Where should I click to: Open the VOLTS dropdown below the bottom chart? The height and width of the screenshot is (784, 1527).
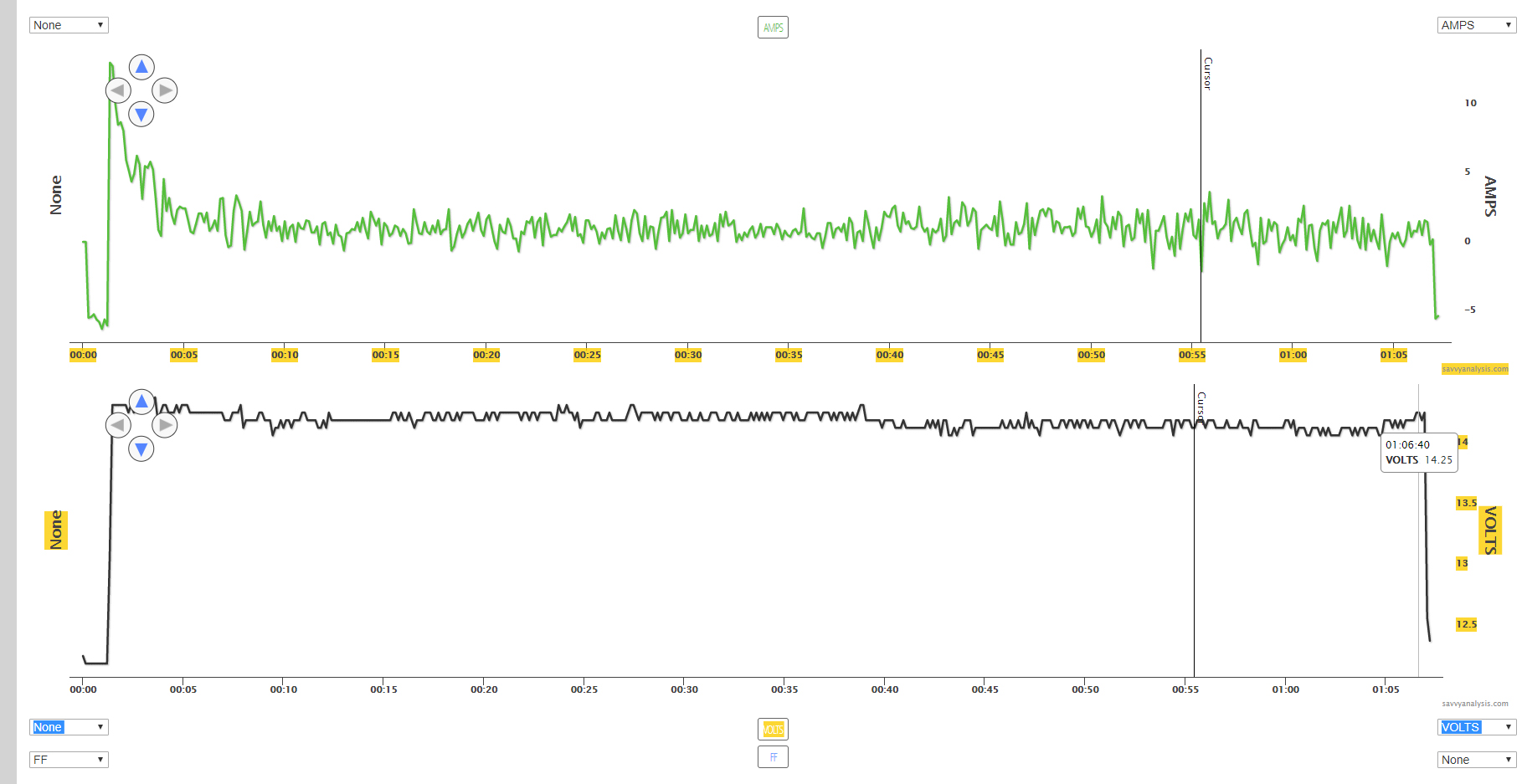point(1477,727)
